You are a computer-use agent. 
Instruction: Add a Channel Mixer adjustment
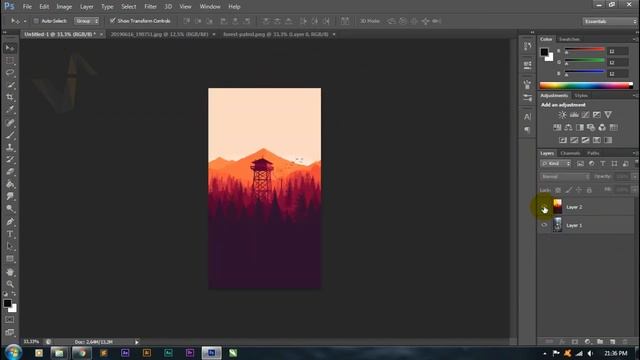[602, 128]
